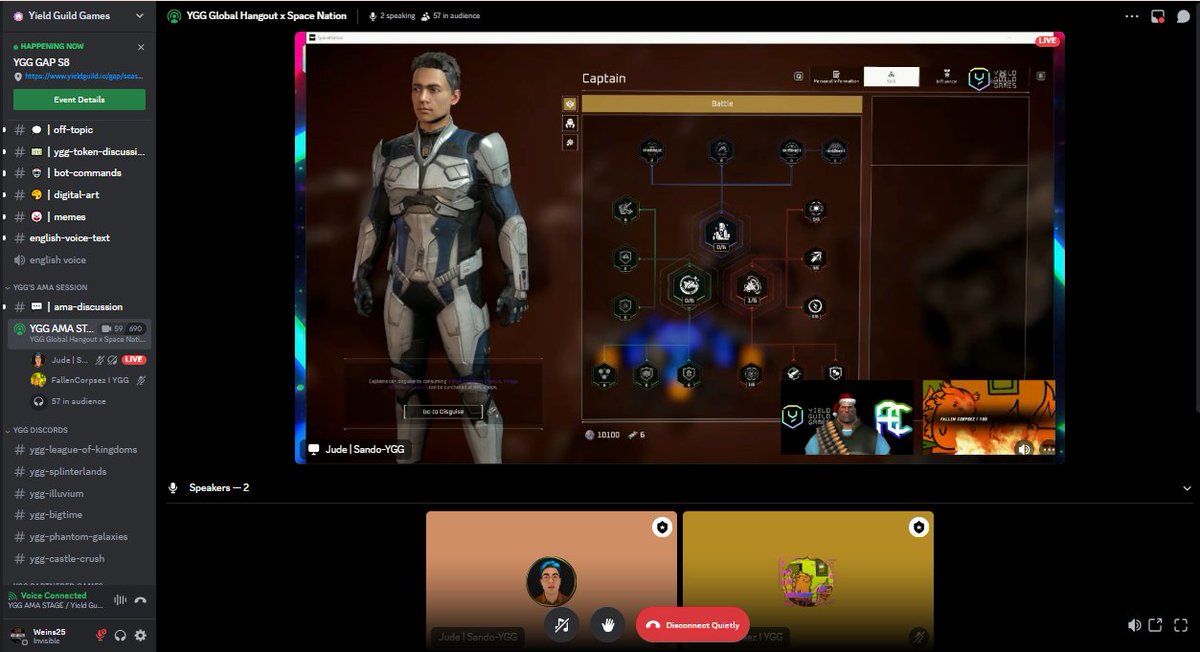
Task: Click the 2 speaking indicator
Action: (x=392, y=16)
